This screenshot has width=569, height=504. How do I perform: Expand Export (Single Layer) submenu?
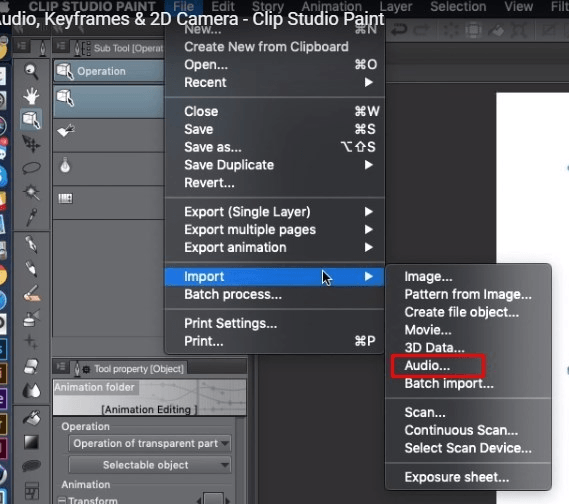tap(275, 212)
